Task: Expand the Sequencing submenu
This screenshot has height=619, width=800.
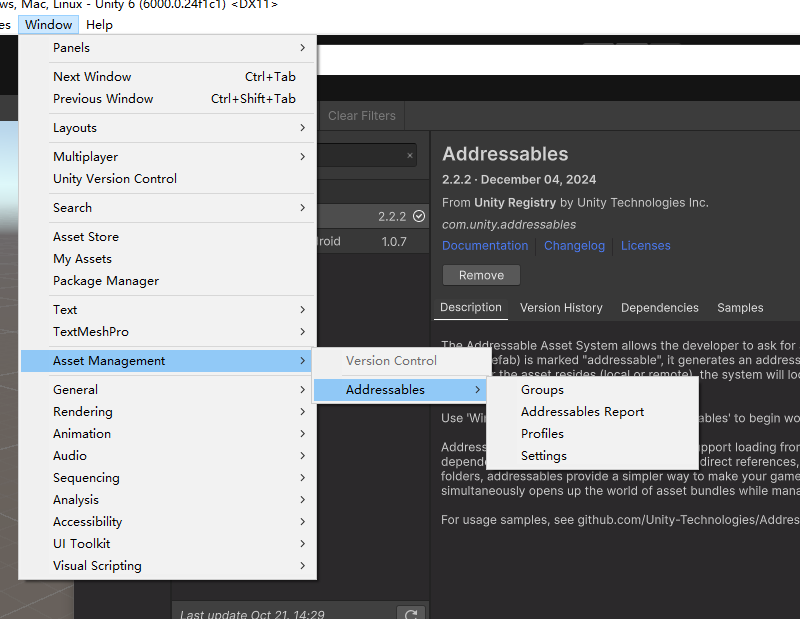Action: 167,478
